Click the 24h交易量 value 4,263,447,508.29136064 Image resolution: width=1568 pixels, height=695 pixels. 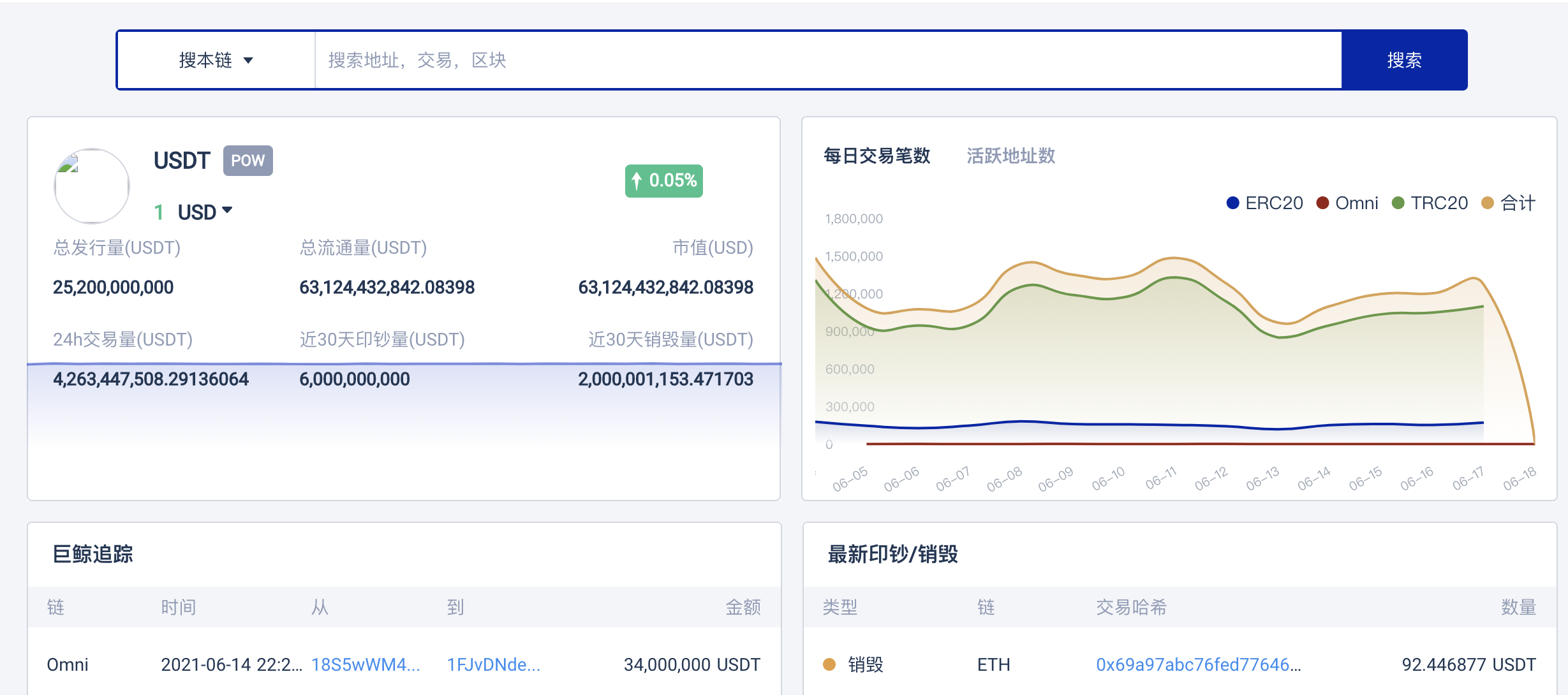(x=151, y=379)
